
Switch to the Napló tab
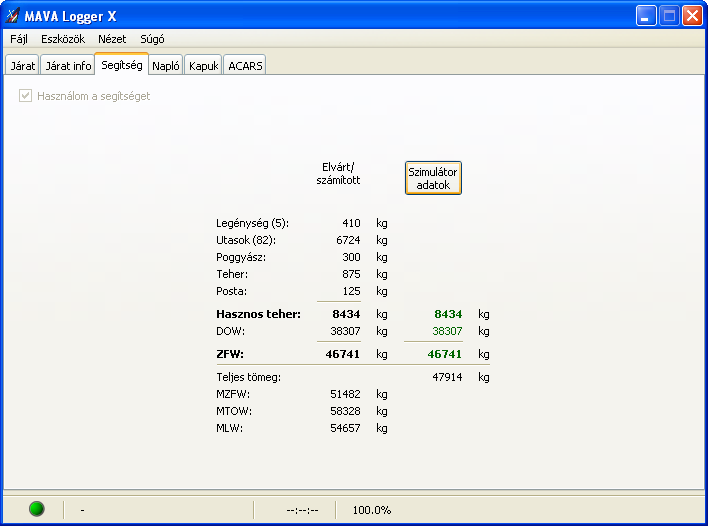[x=166, y=66]
